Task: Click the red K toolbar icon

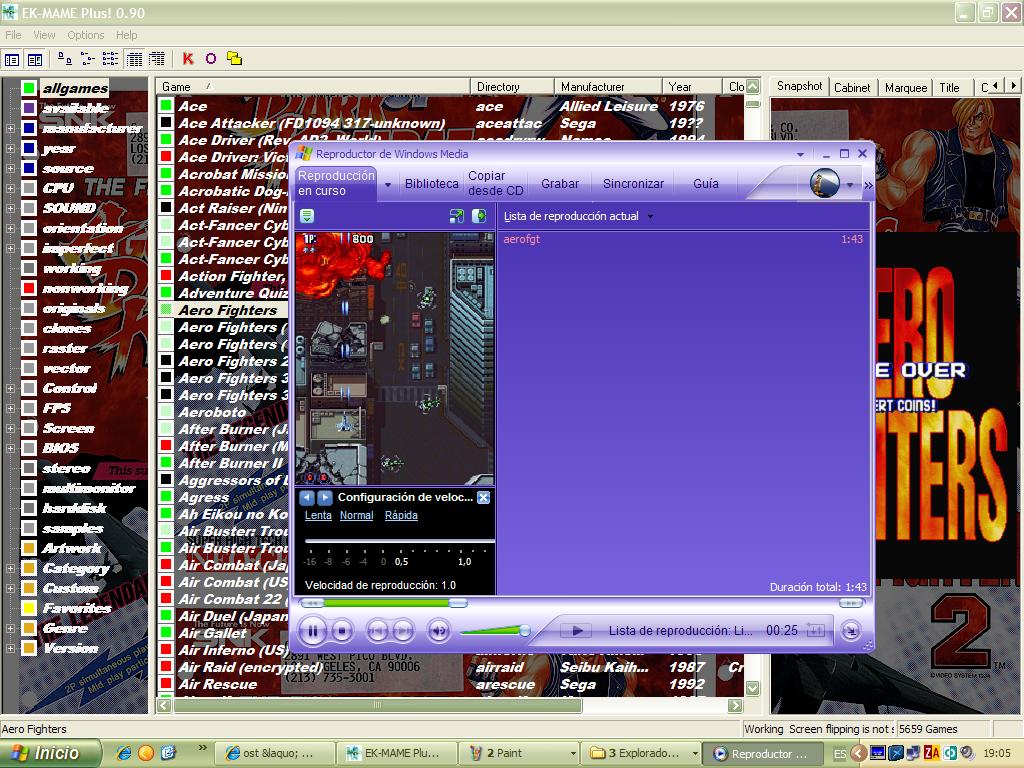Action: pyautogui.click(x=188, y=59)
